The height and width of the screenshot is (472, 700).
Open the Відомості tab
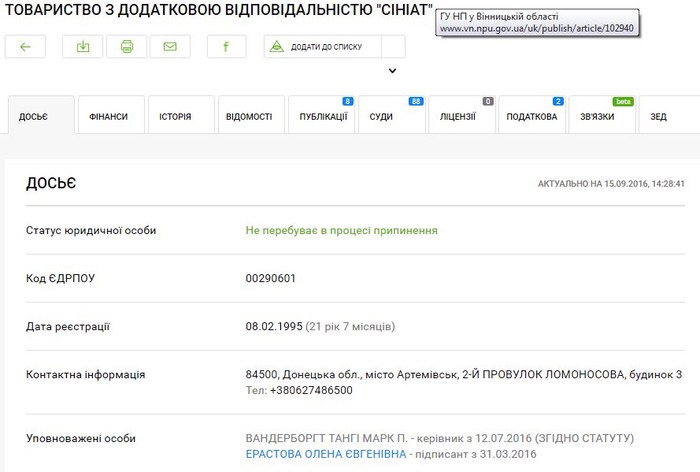click(x=251, y=115)
